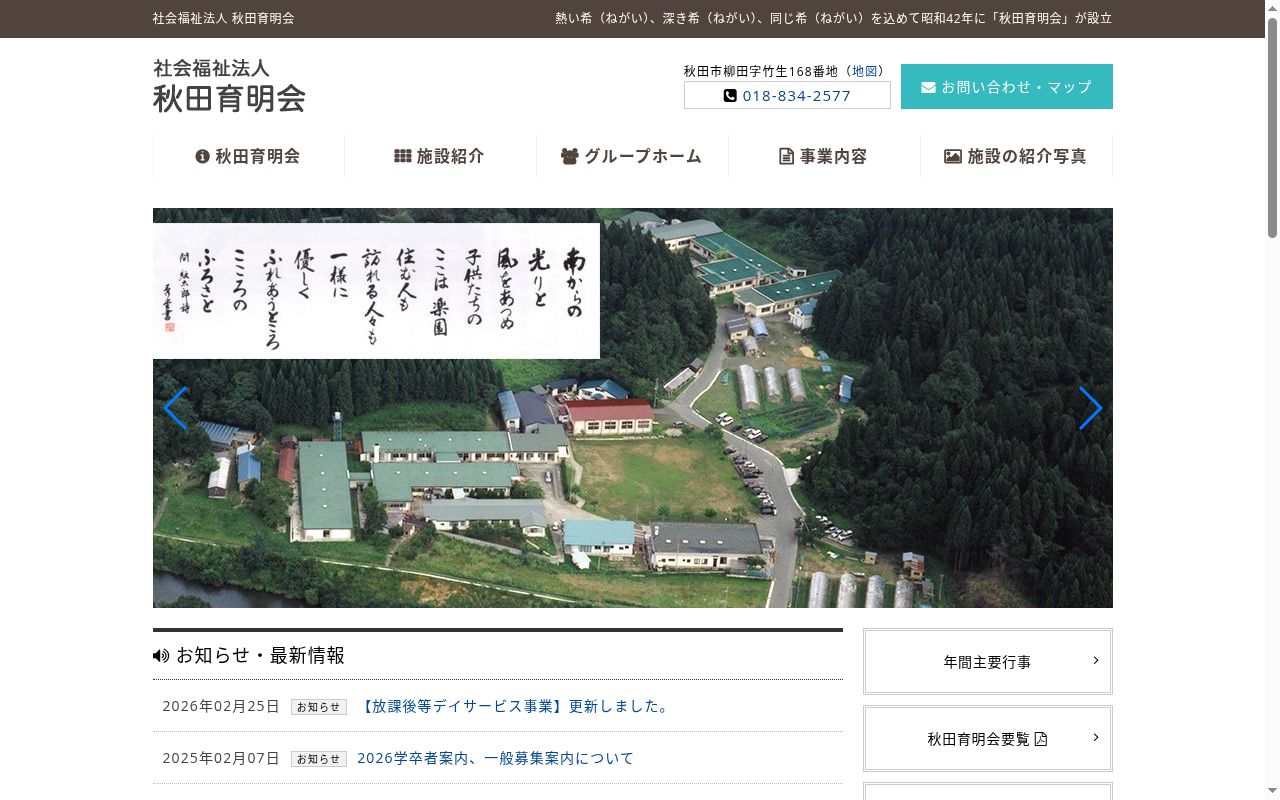Image resolution: width=1280 pixels, height=800 pixels.
Task: Click the お問い合わせ・マップ button
Action: pos(1007,87)
